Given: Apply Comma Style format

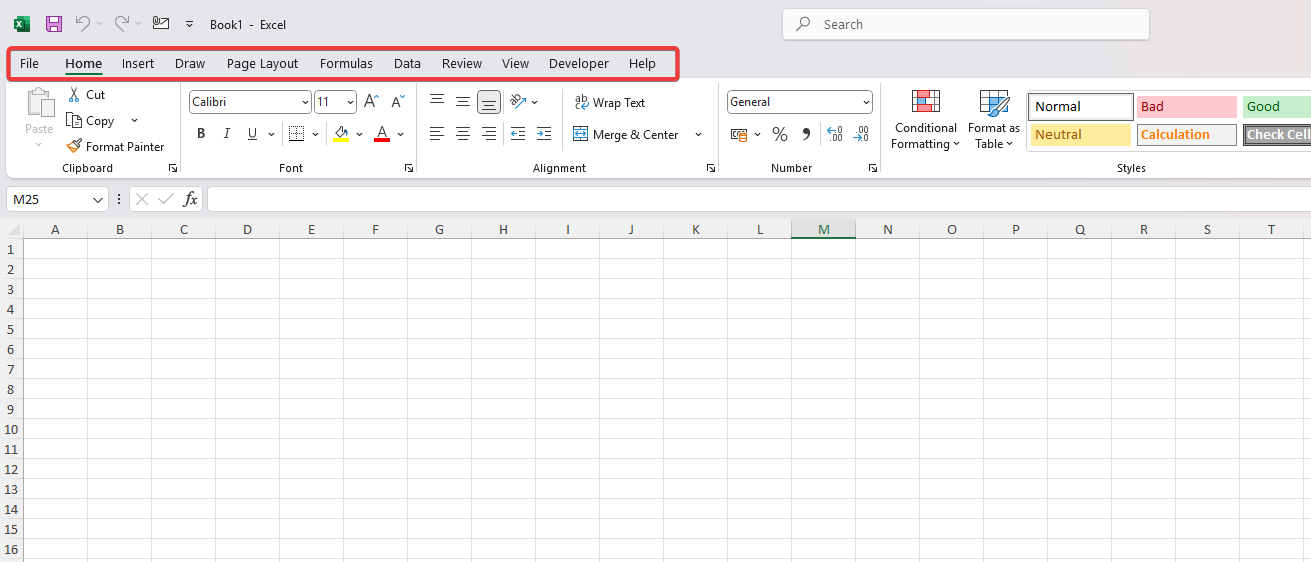Looking at the screenshot, I should coord(806,134).
